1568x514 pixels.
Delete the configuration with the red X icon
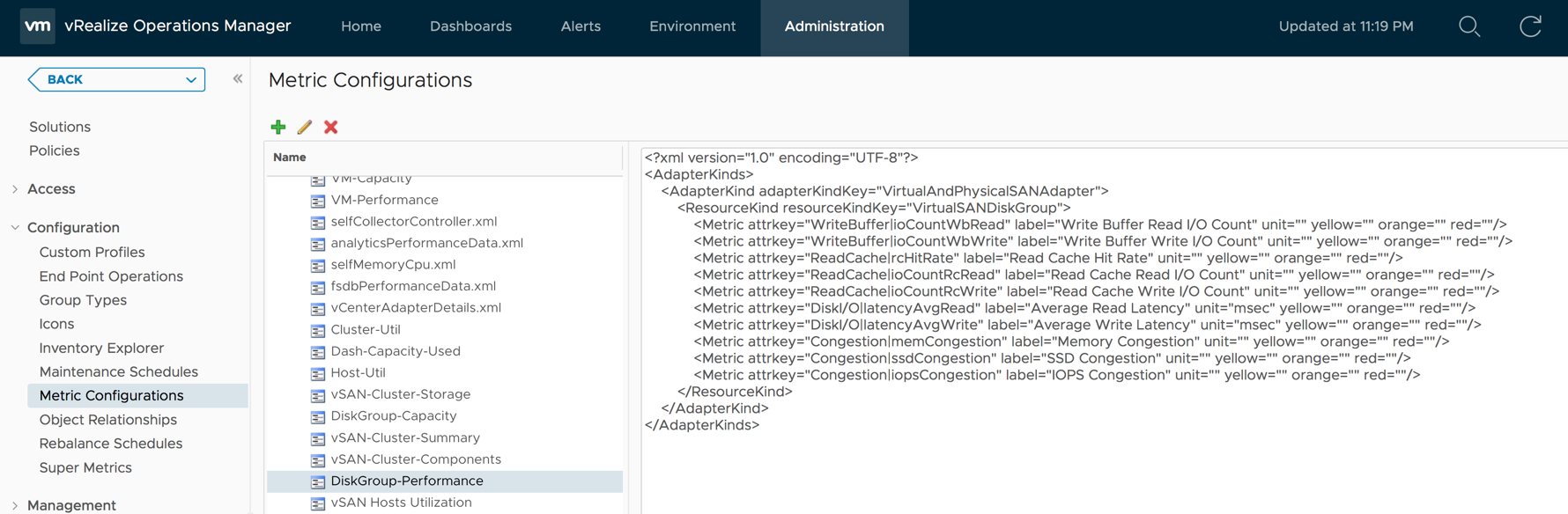tap(331, 128)
